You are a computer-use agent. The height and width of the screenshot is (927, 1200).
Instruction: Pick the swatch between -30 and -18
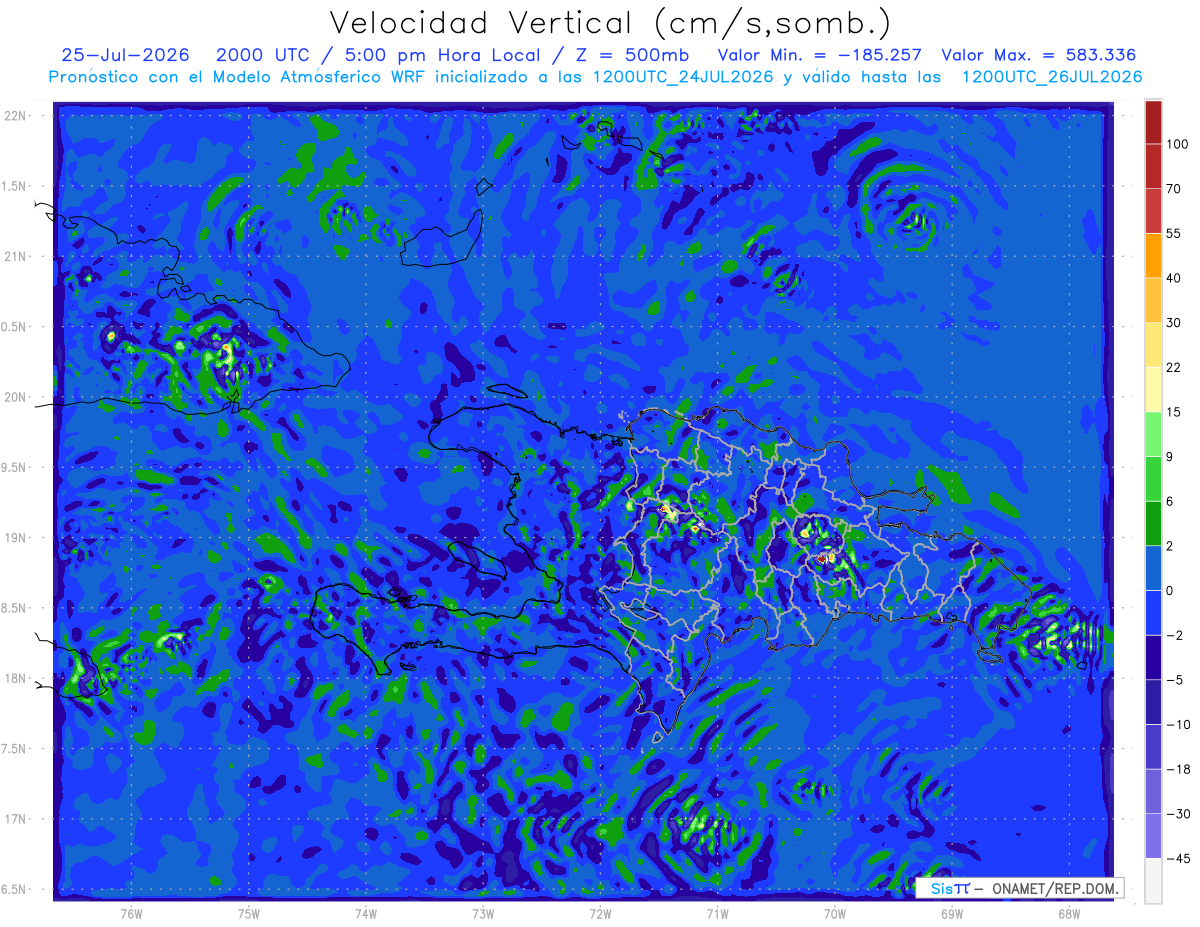(1153, 791)
